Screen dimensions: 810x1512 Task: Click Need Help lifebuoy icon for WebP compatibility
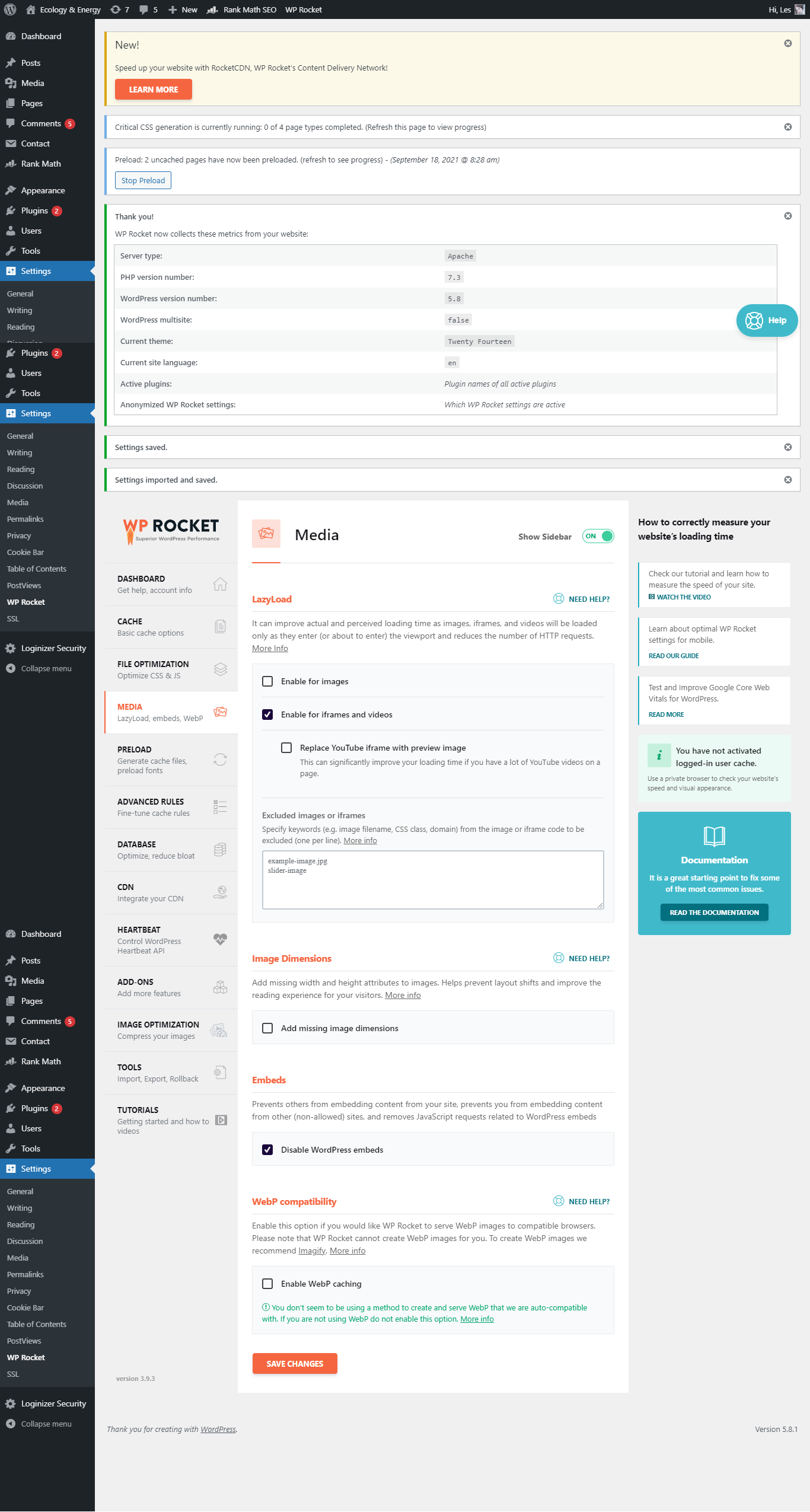(x=559, y=1201)
